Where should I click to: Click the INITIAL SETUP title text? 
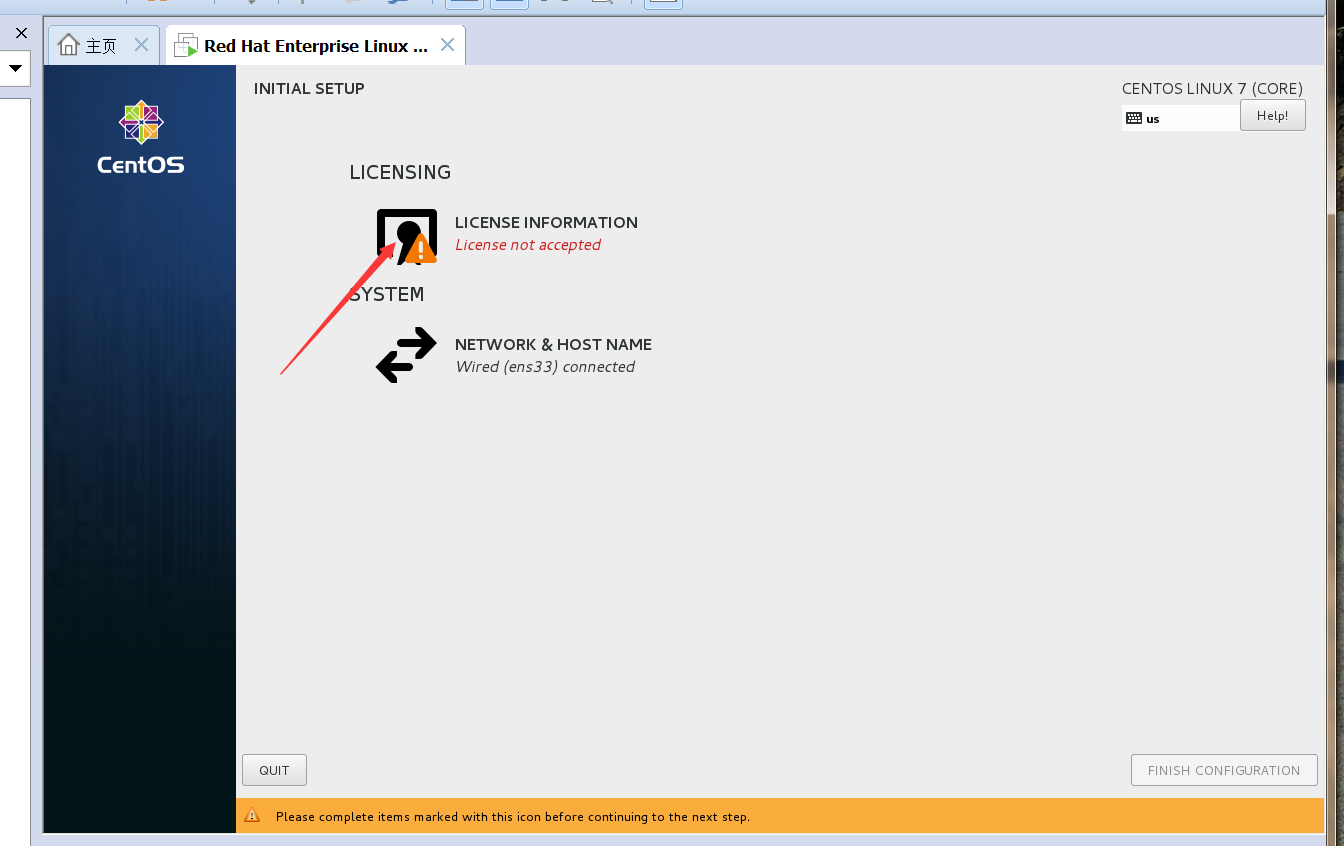click(309, 88)
